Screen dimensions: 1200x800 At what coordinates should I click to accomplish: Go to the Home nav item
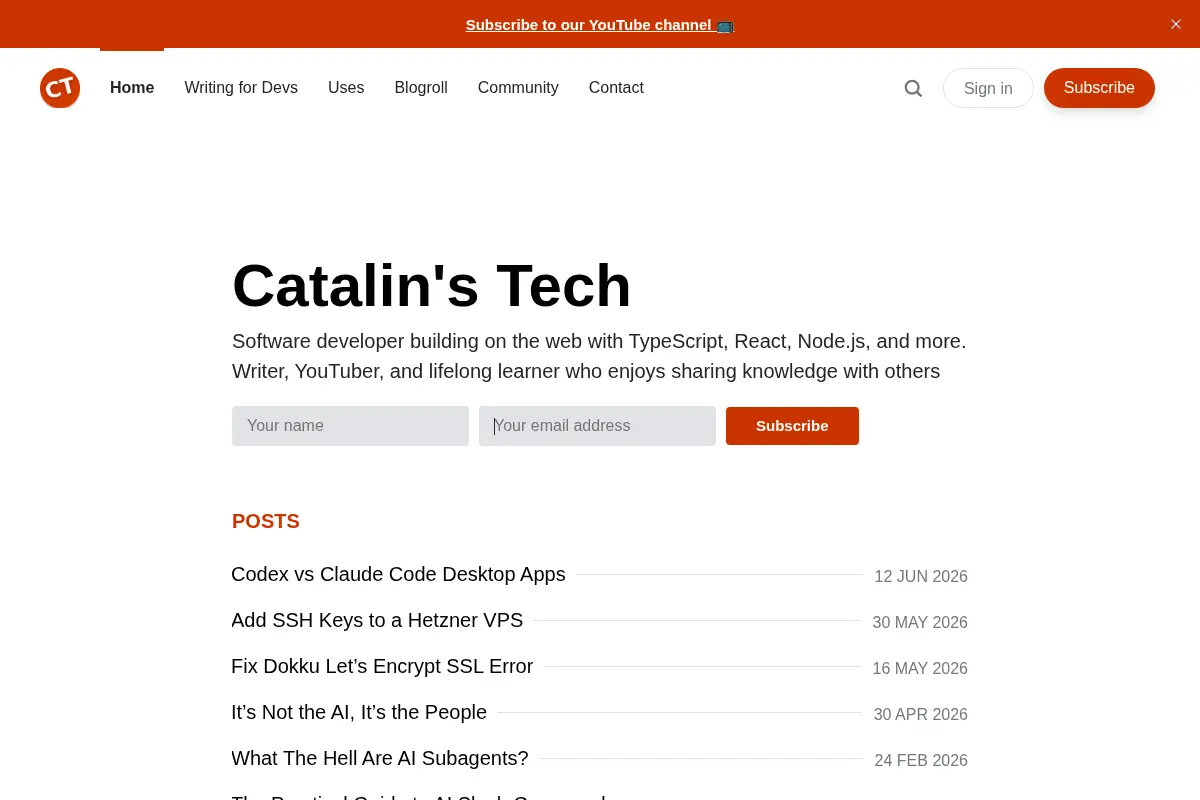pos(132,88)
